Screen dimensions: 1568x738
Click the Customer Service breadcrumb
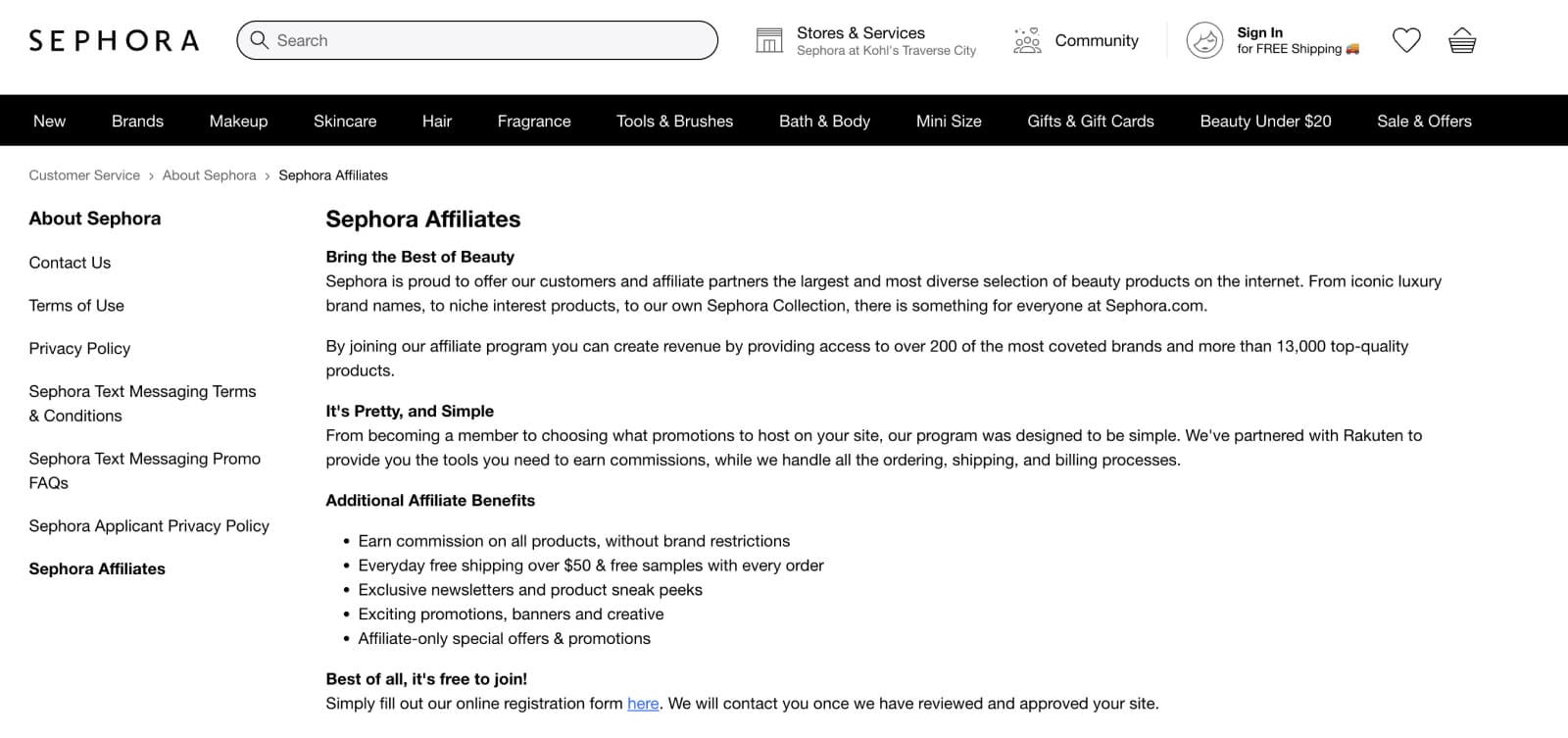pos(84,175)
